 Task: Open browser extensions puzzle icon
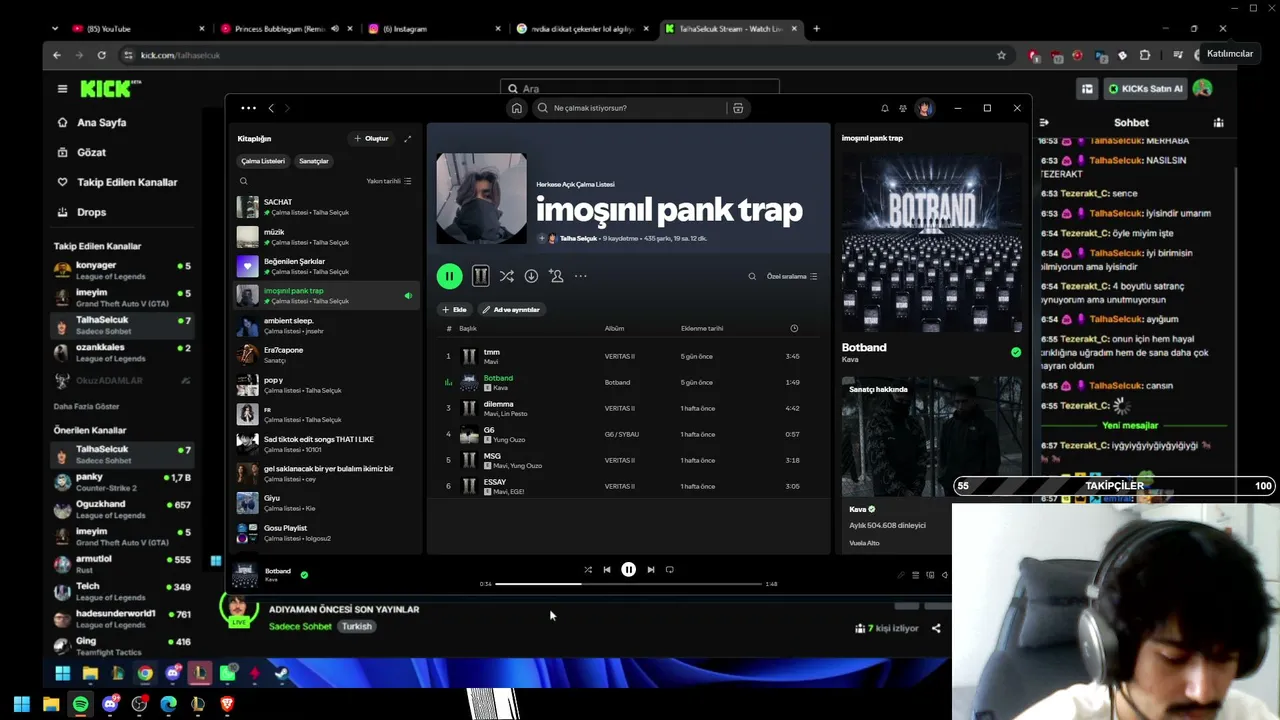(x=1145, y=55)
